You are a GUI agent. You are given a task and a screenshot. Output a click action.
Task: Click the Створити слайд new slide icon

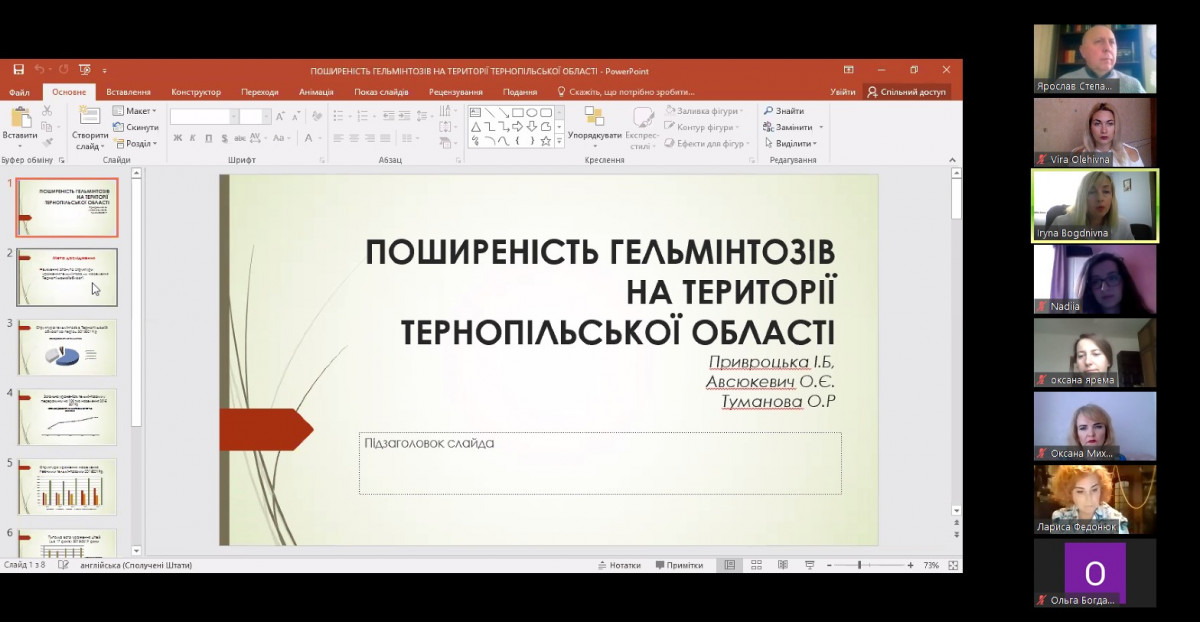click(x=89, y=118)
